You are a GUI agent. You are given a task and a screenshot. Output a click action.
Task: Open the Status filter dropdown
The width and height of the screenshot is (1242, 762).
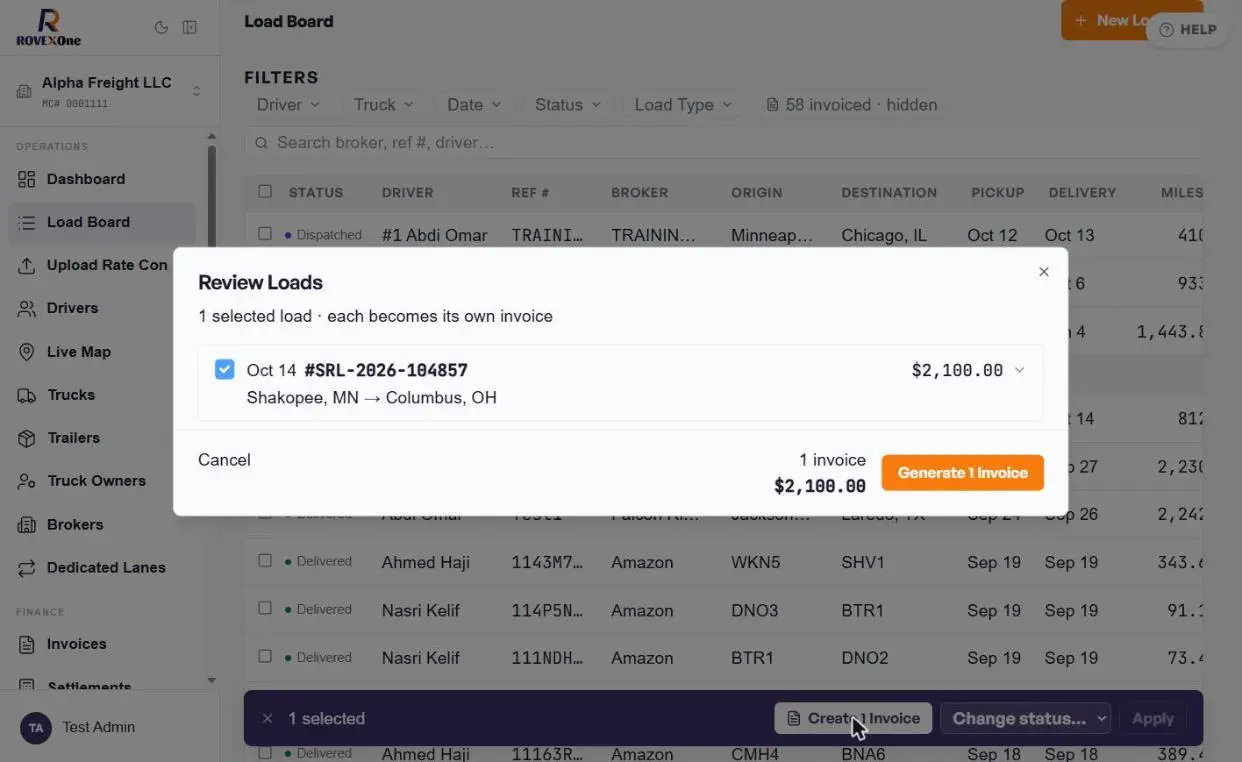point(568,105)
